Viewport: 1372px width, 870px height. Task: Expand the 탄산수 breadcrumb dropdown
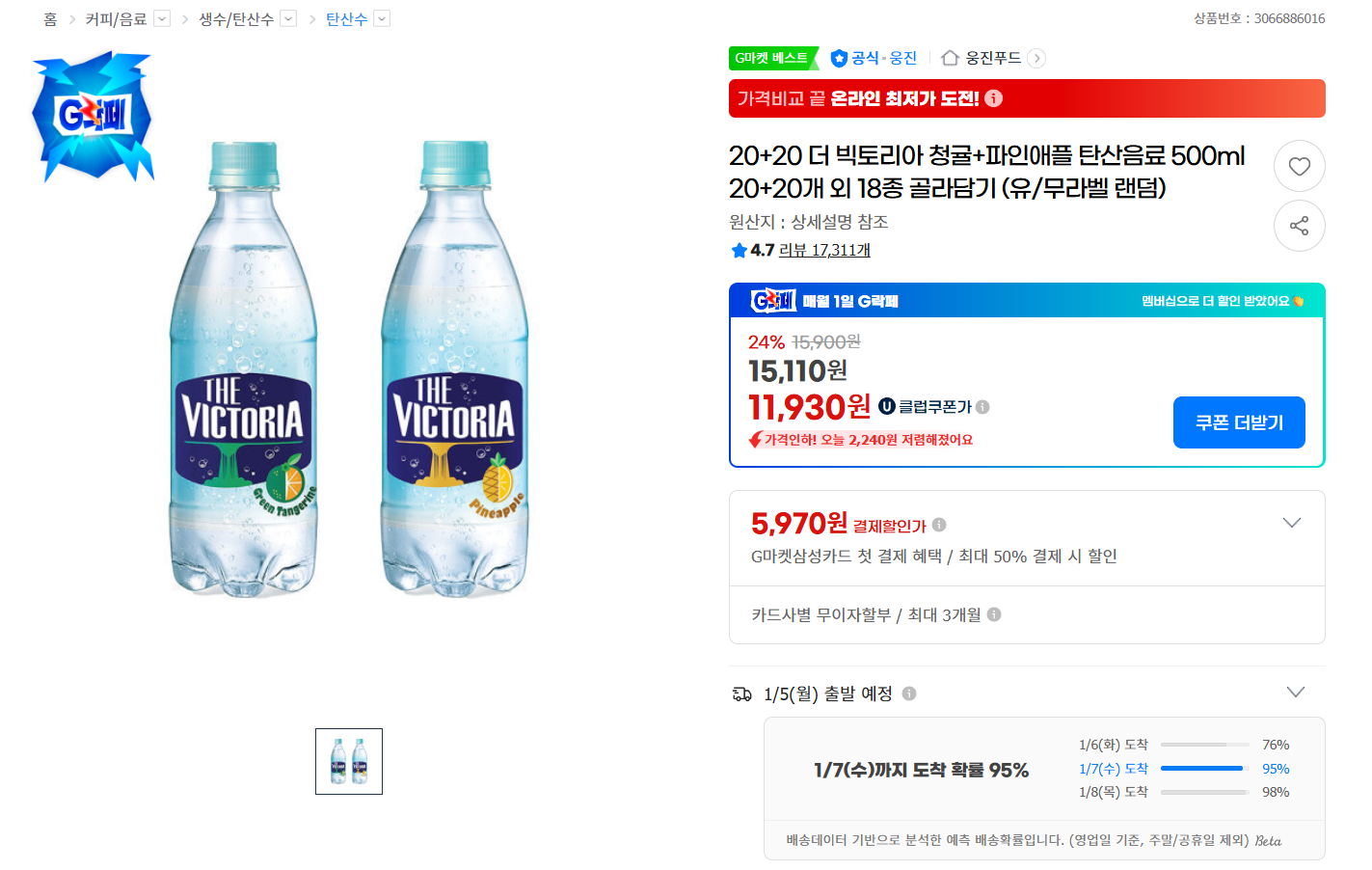pyautogui.click(x=381, y=17)
